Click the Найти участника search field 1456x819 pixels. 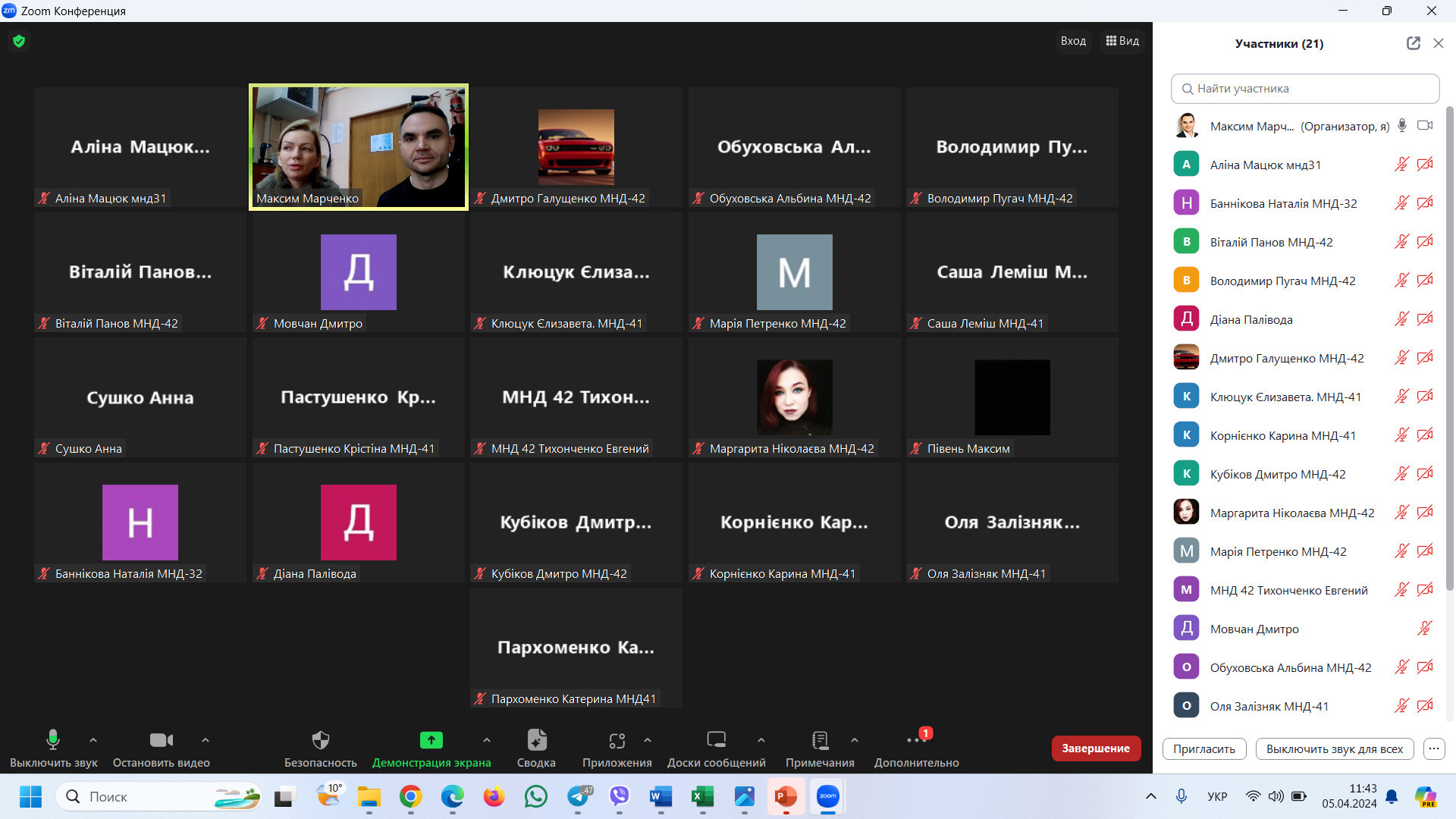pyautogui.click(x=1305, y=89)
